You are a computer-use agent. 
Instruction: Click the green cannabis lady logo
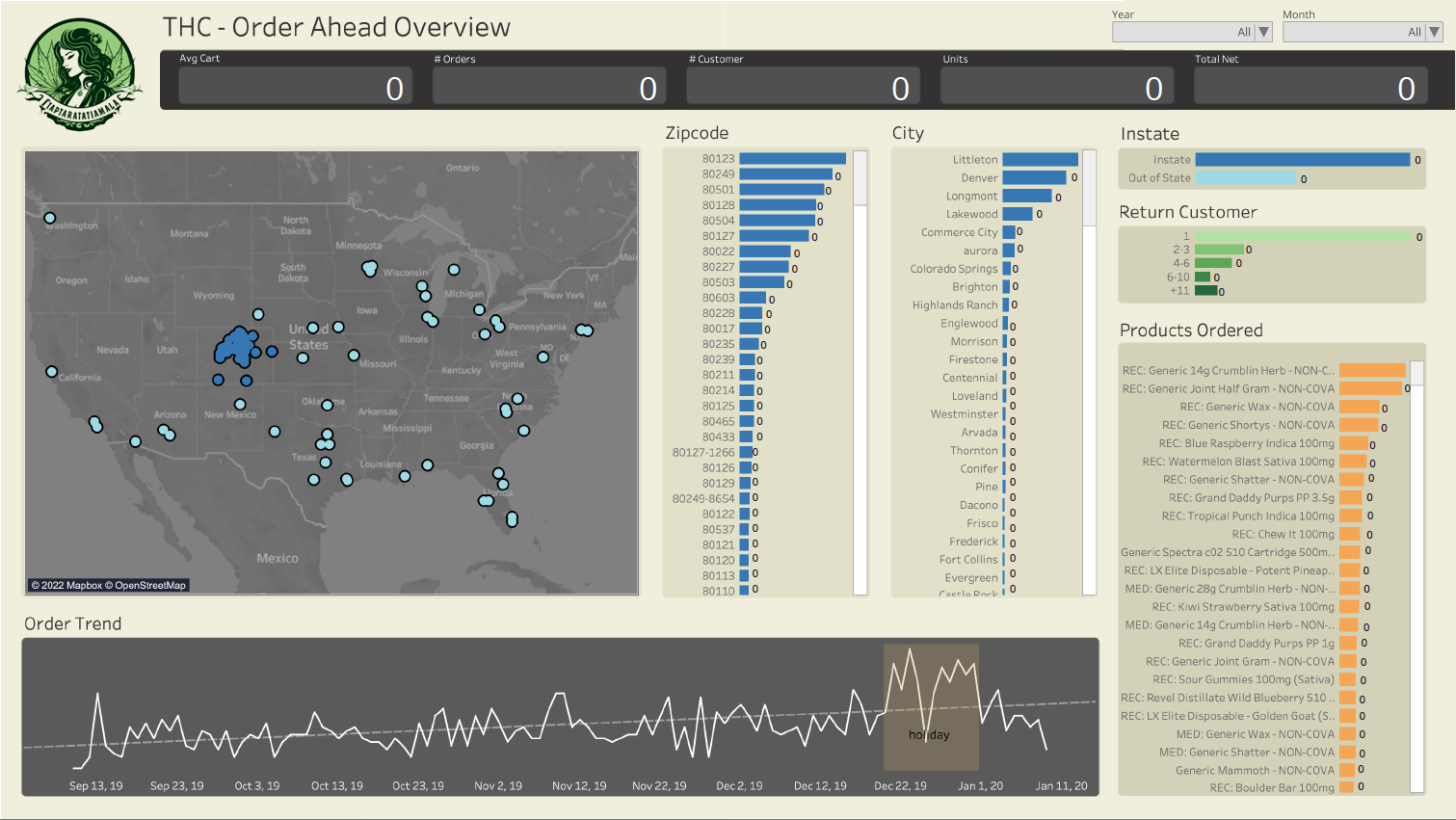click(80, 74)
